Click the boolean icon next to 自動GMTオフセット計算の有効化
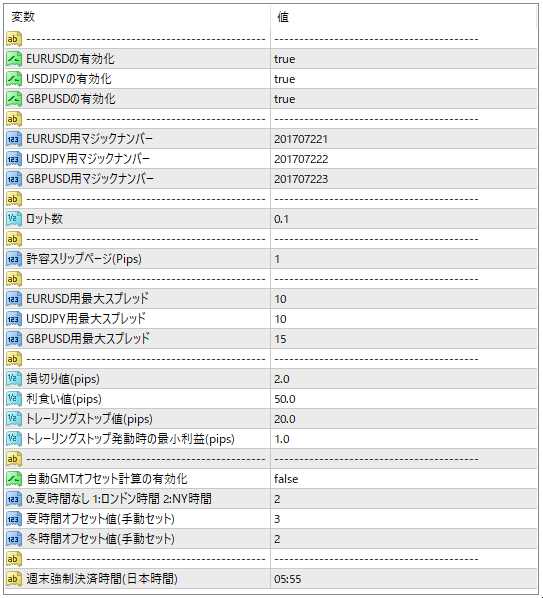 (x=14, y=479)
